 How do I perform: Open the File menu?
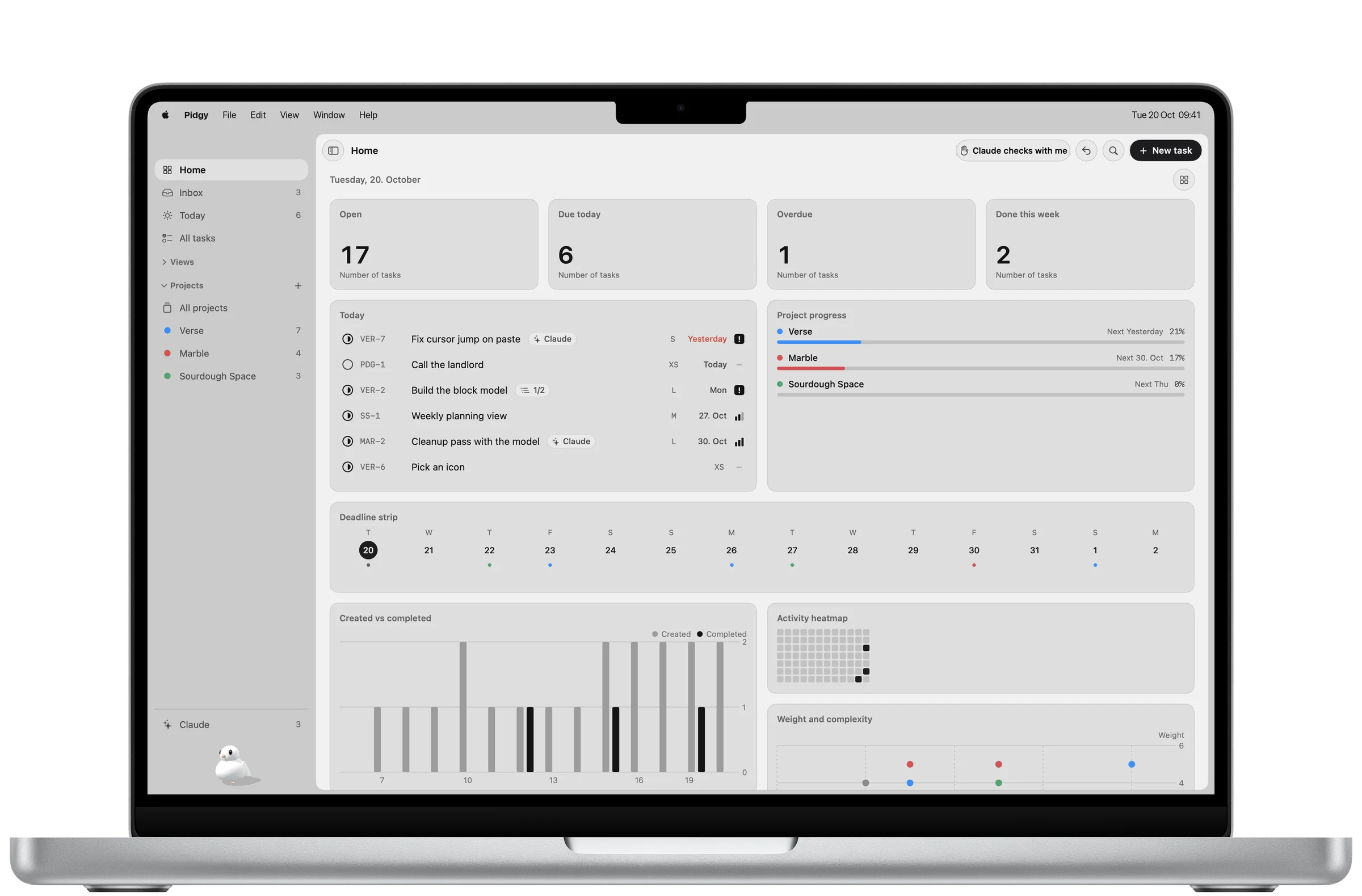tap(229, 115)
